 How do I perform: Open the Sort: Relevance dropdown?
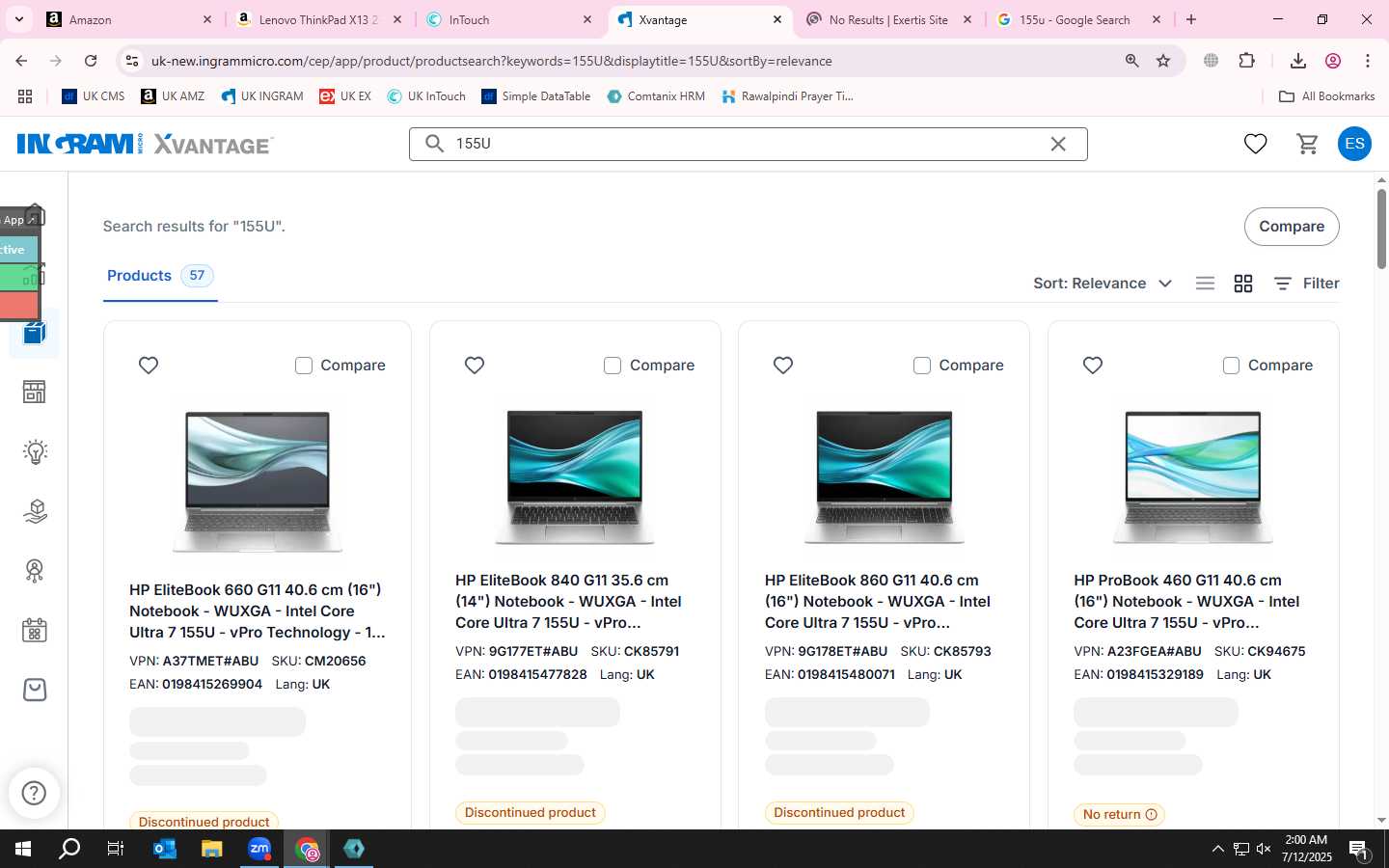(x=1103, y=284)
